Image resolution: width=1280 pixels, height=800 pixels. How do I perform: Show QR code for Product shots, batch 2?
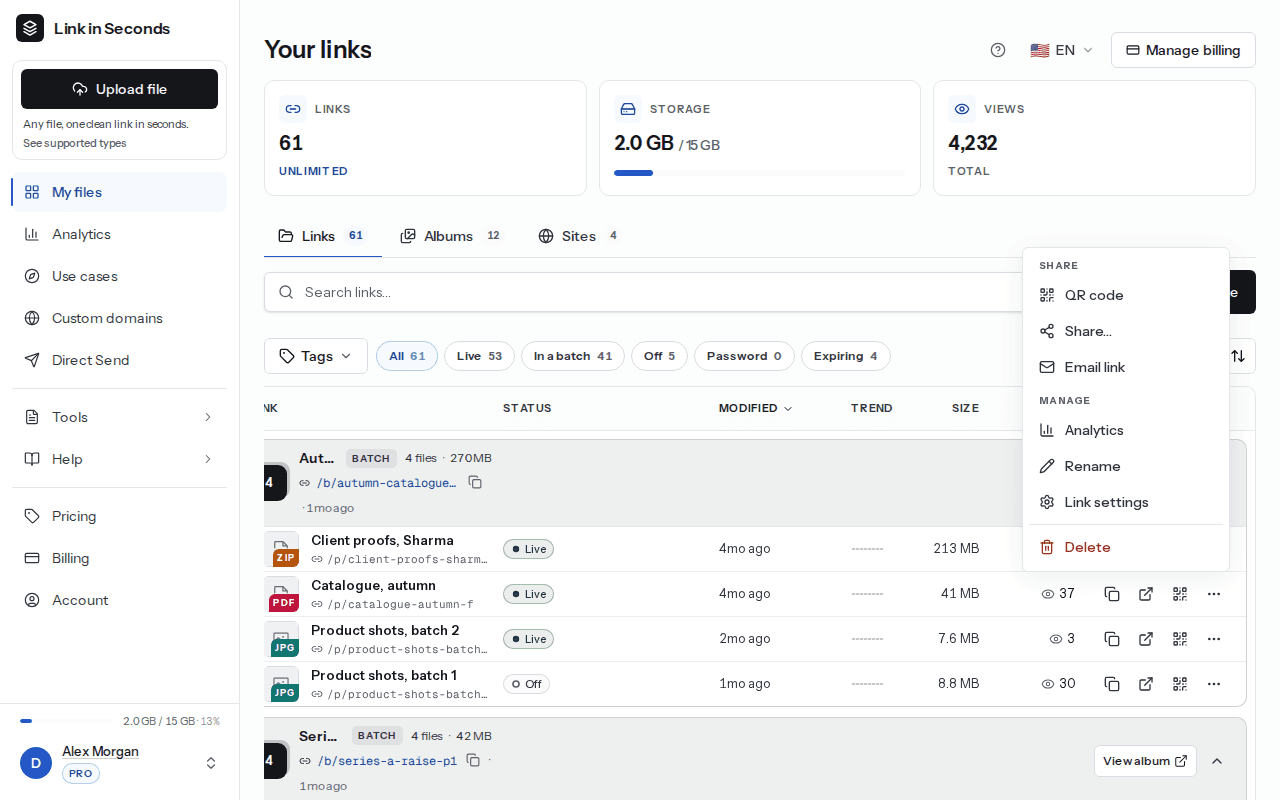[1180, 639]
